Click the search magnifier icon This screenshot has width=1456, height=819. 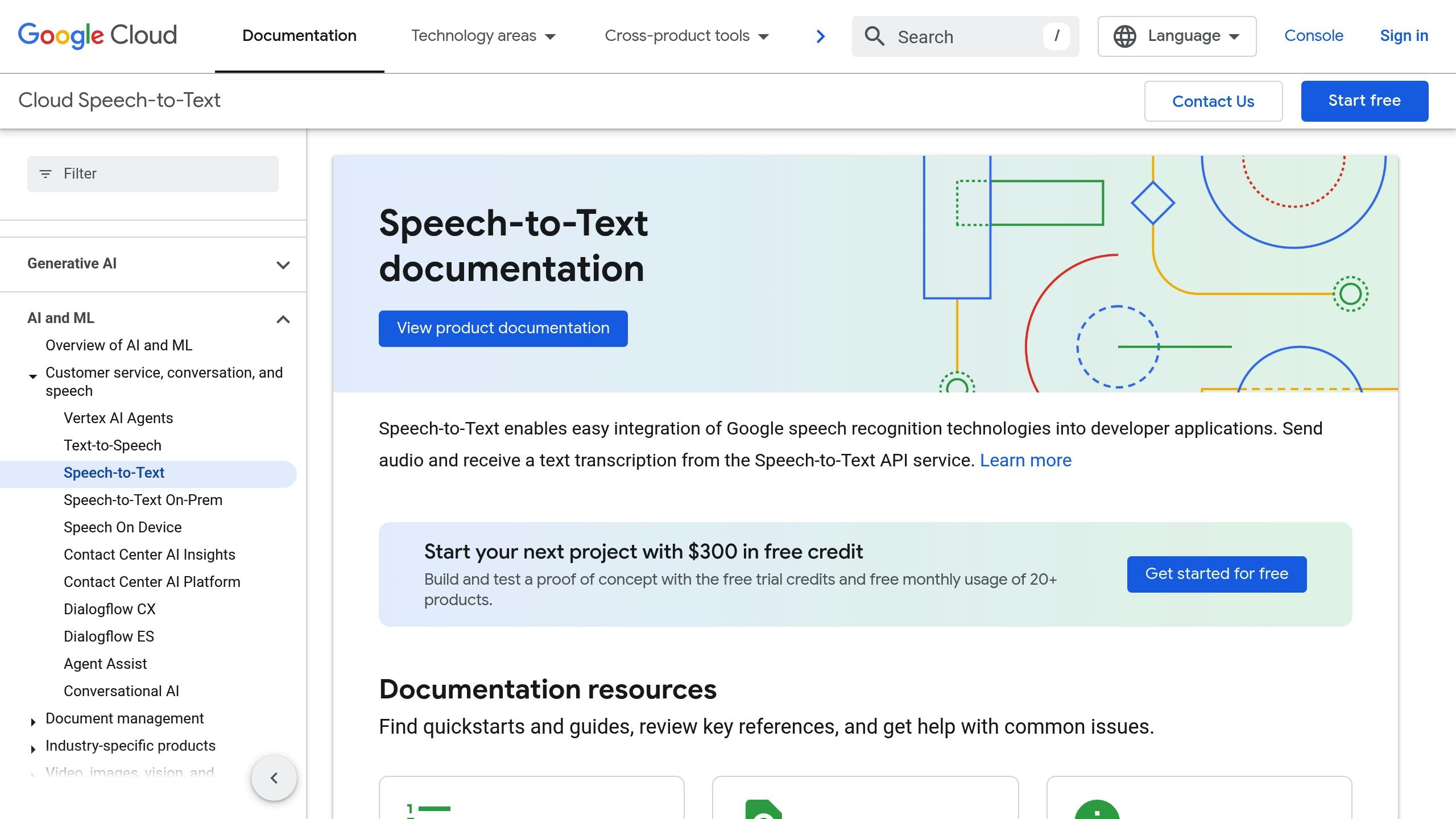pos(874,36)
